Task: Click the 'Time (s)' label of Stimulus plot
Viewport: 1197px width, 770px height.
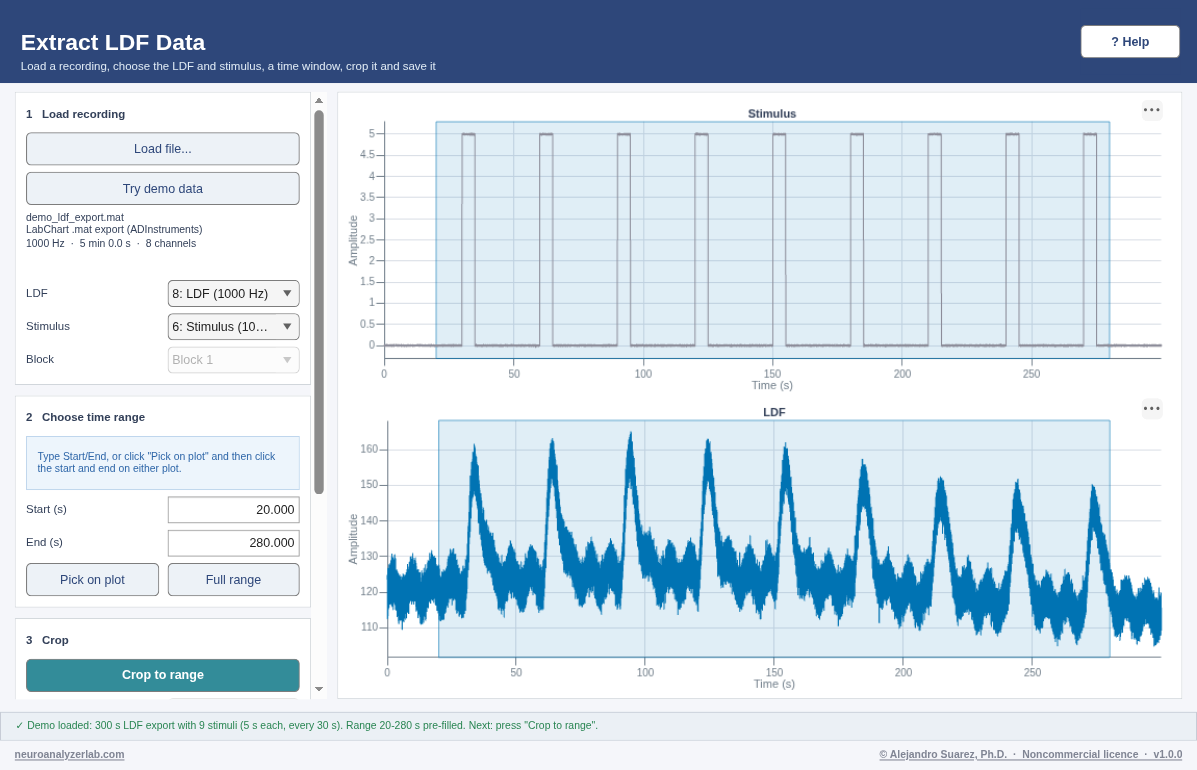Action: pos(772,385)
